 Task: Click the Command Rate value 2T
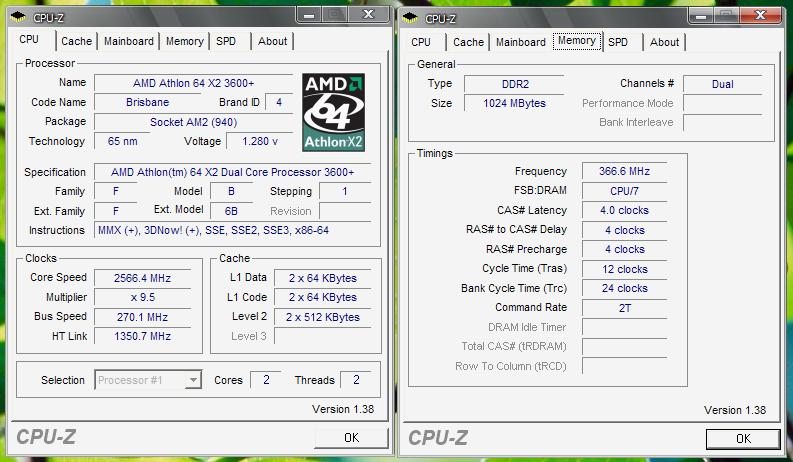pos(625,308)
